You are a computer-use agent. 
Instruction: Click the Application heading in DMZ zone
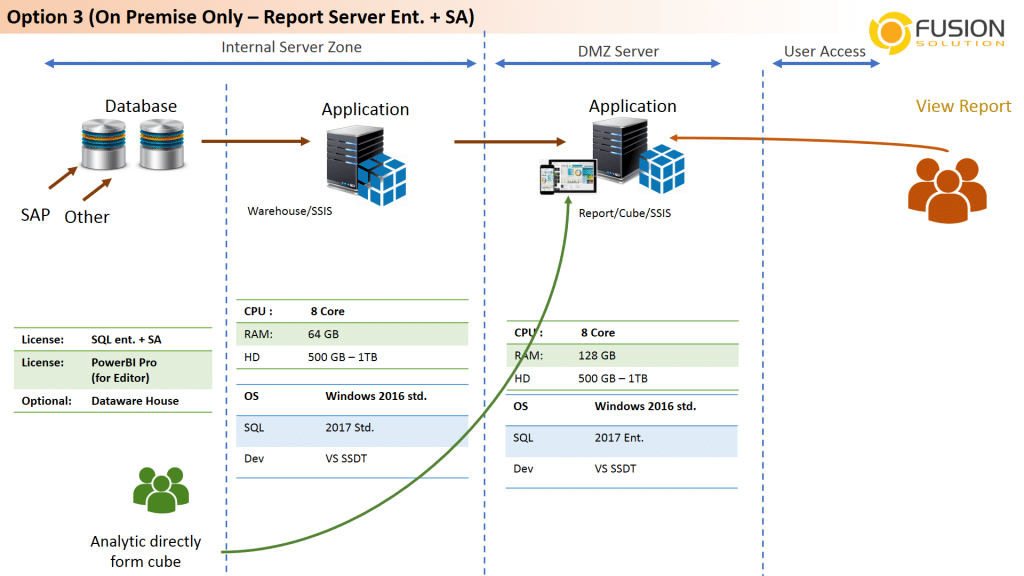coord(632,106)
